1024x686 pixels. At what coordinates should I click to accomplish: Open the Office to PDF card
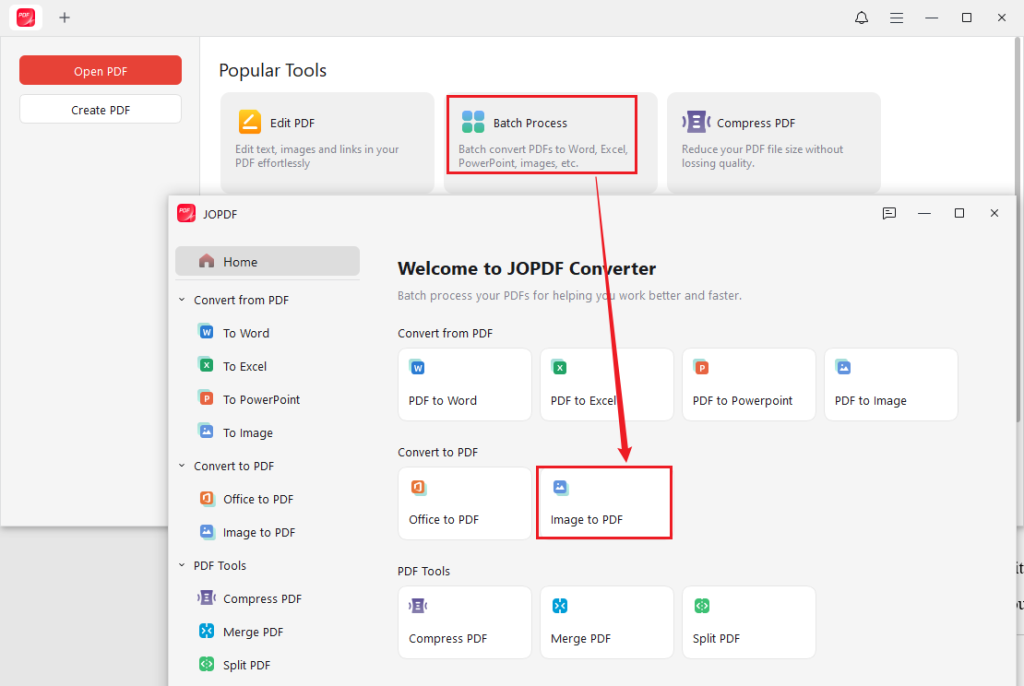click(464, 503)
